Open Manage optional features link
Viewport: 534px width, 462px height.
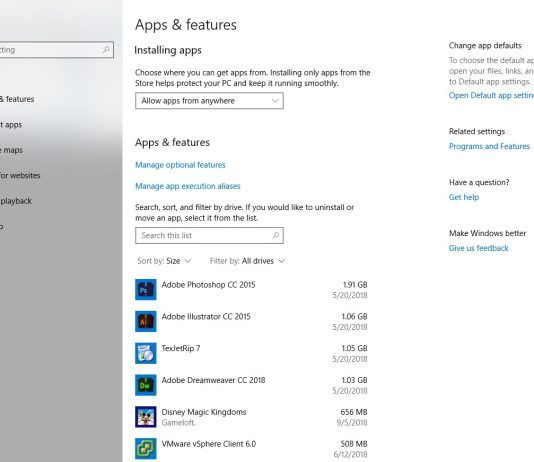click(180, 165)
